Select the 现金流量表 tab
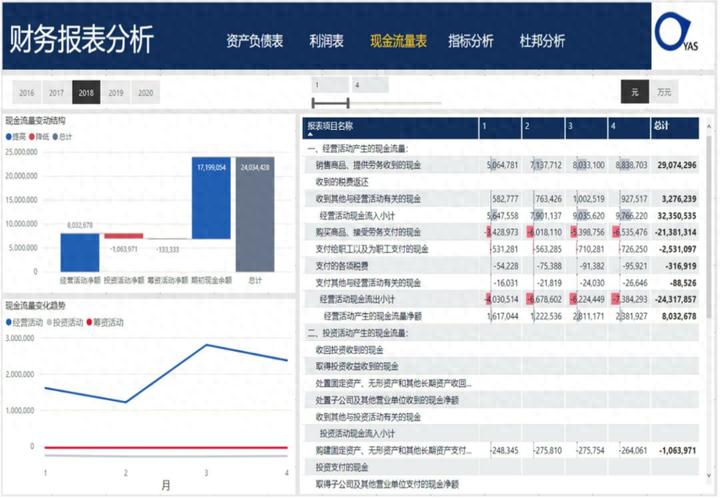Image resolution: width=720 pixels, height=499 pixels. (x=398, y=41)
